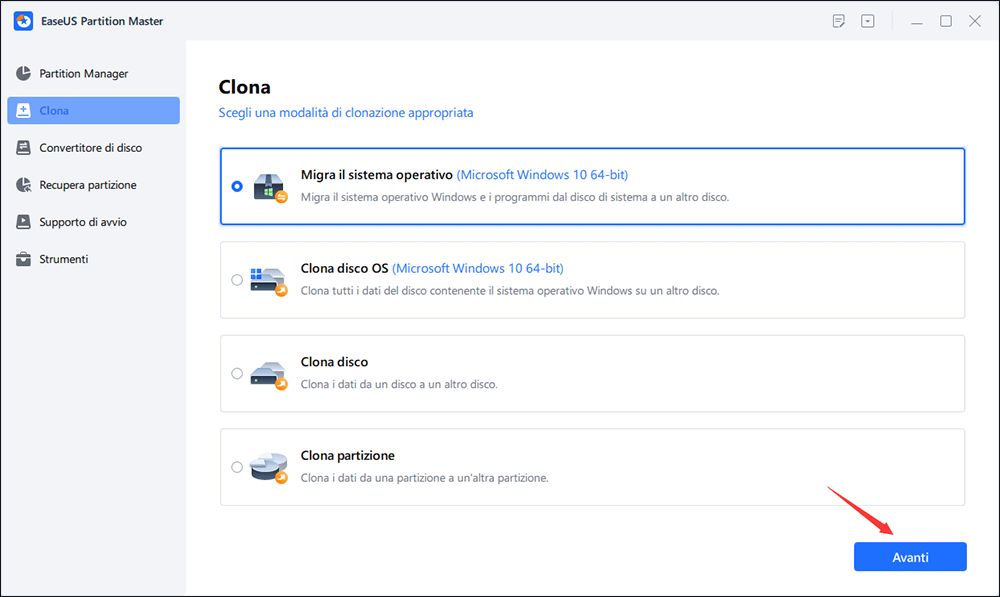The width and height of the screenshot is (1000, 597).
Task: Click the 'Clona' page heading
Action: (244, 87)
